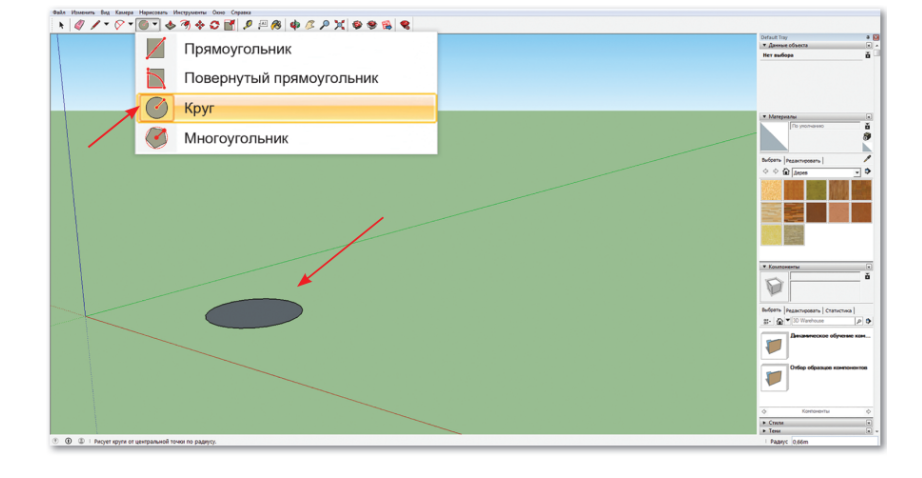
Task: Expand the Тени panel
Action: (x=764, y=431)
